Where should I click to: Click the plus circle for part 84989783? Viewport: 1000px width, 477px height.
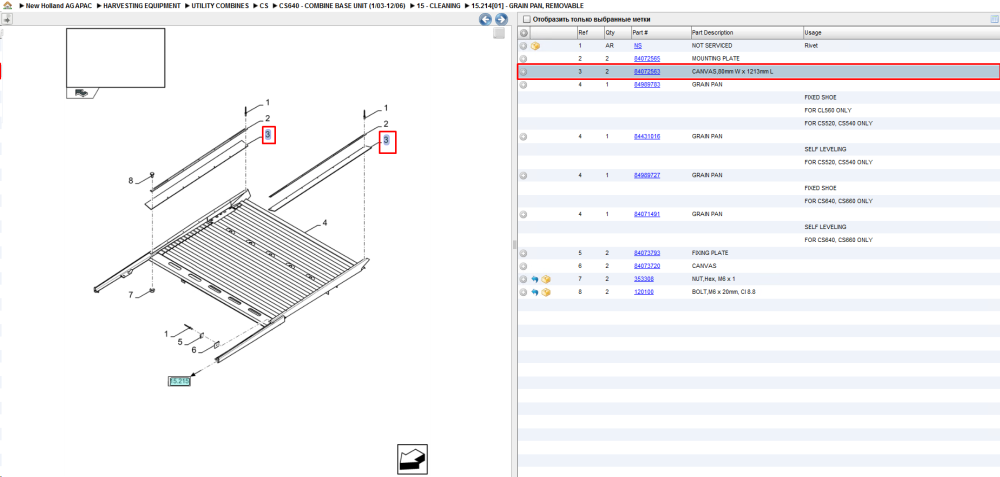tap(524, 85)
